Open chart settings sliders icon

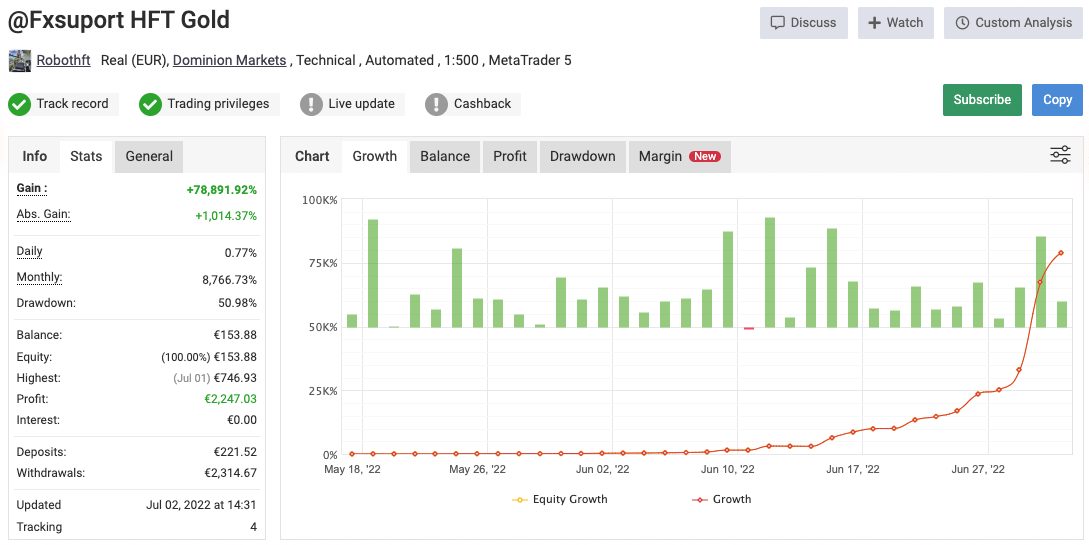(1060, 155)
